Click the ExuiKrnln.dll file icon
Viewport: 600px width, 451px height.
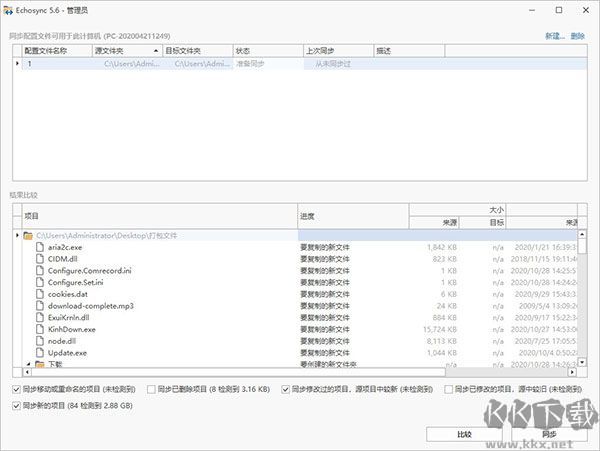coord(40,317)
